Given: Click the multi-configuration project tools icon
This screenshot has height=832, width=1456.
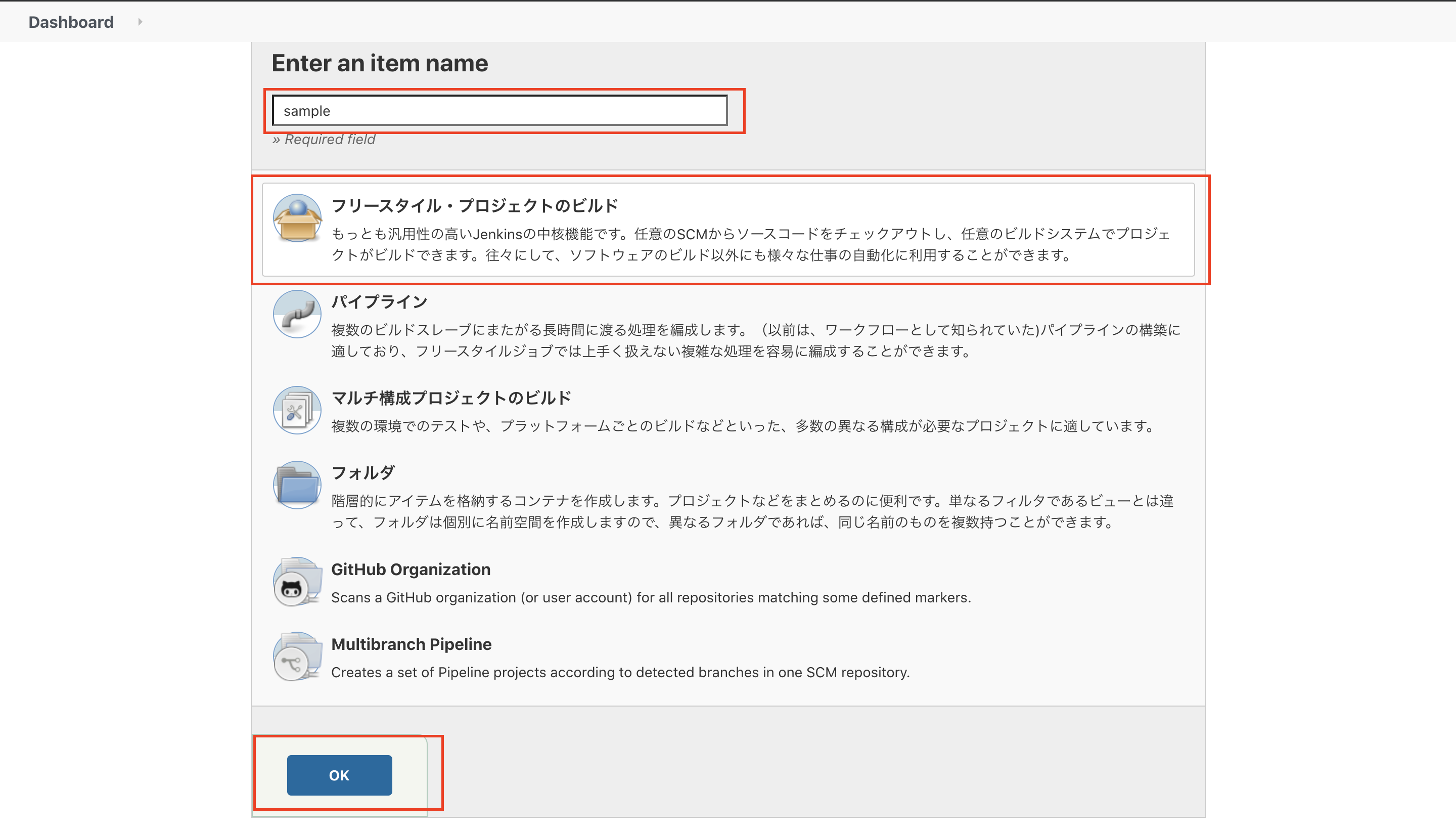Looking at the screenshot, I should tap(297, 410).
